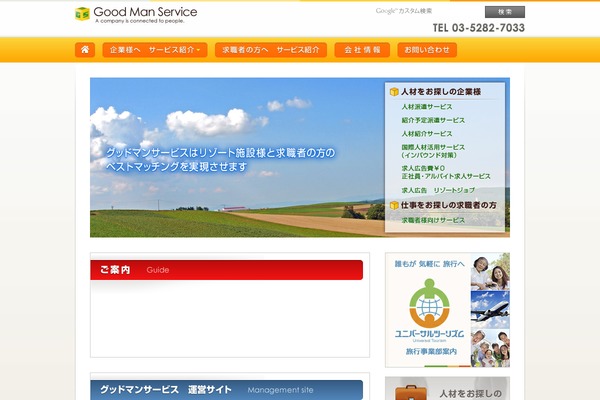Open the 求職者様向けサービス link
This screenshot has width=600, height=400.
click(x=433, y=220)
